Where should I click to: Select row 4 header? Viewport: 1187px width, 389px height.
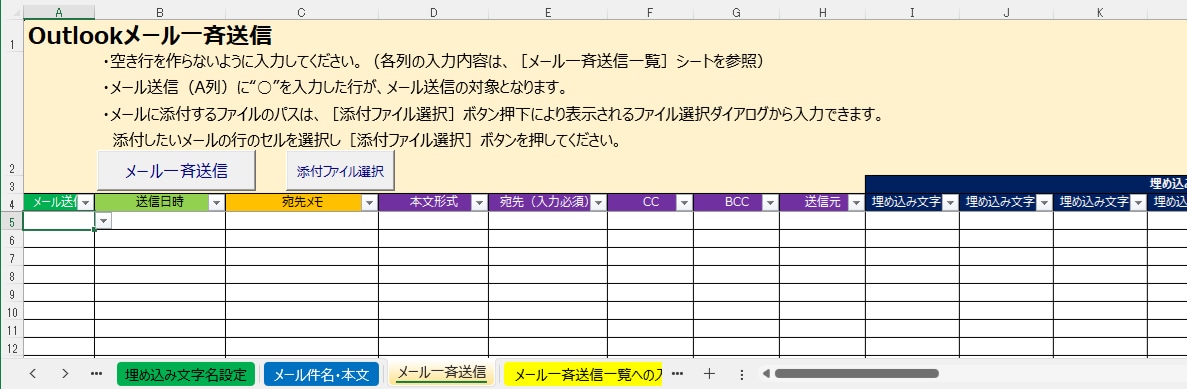click(x=12, y=203)
